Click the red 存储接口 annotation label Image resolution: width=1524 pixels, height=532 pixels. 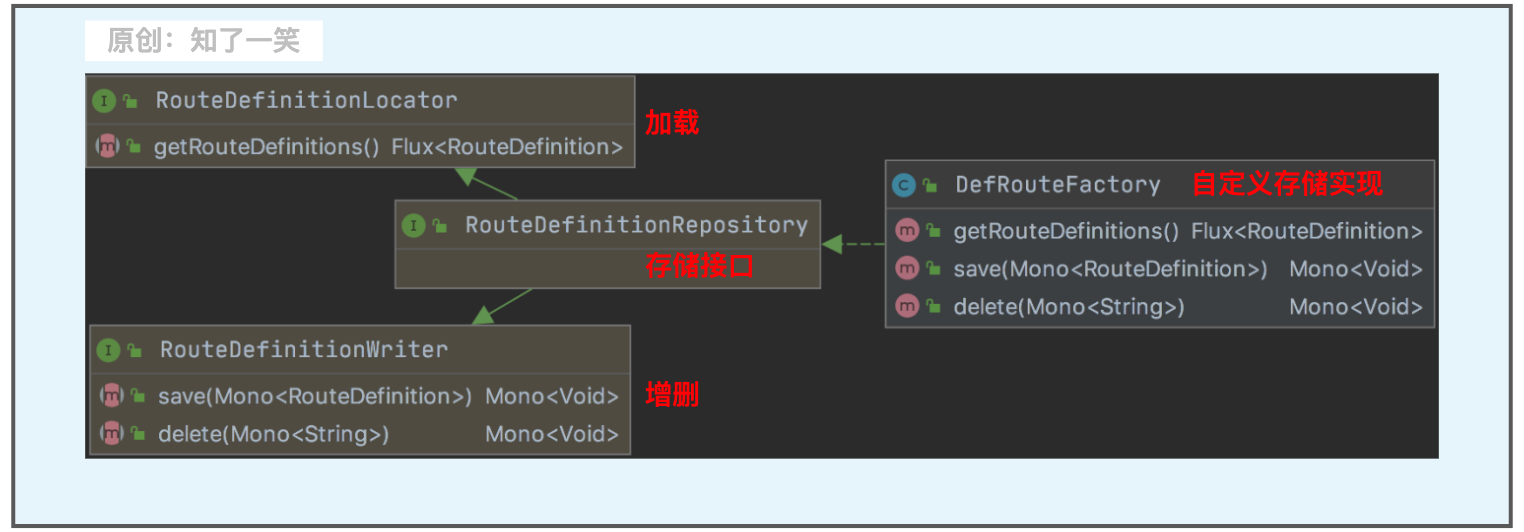click(698, 267)
